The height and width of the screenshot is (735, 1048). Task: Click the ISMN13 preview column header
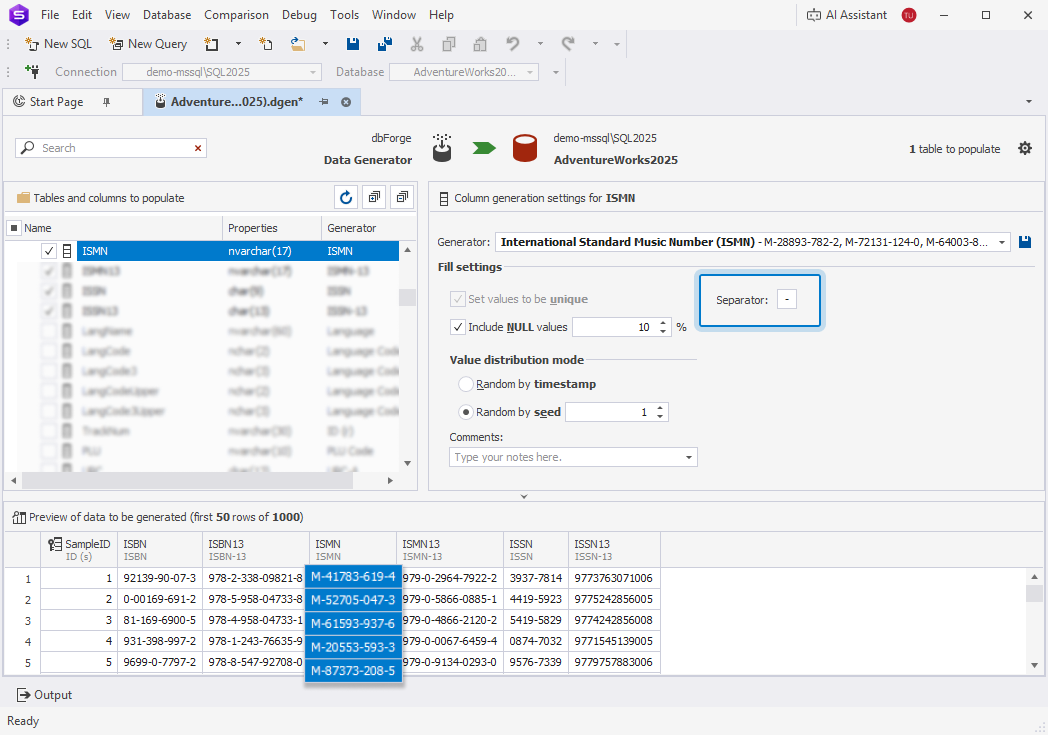(x=450, y=550)
